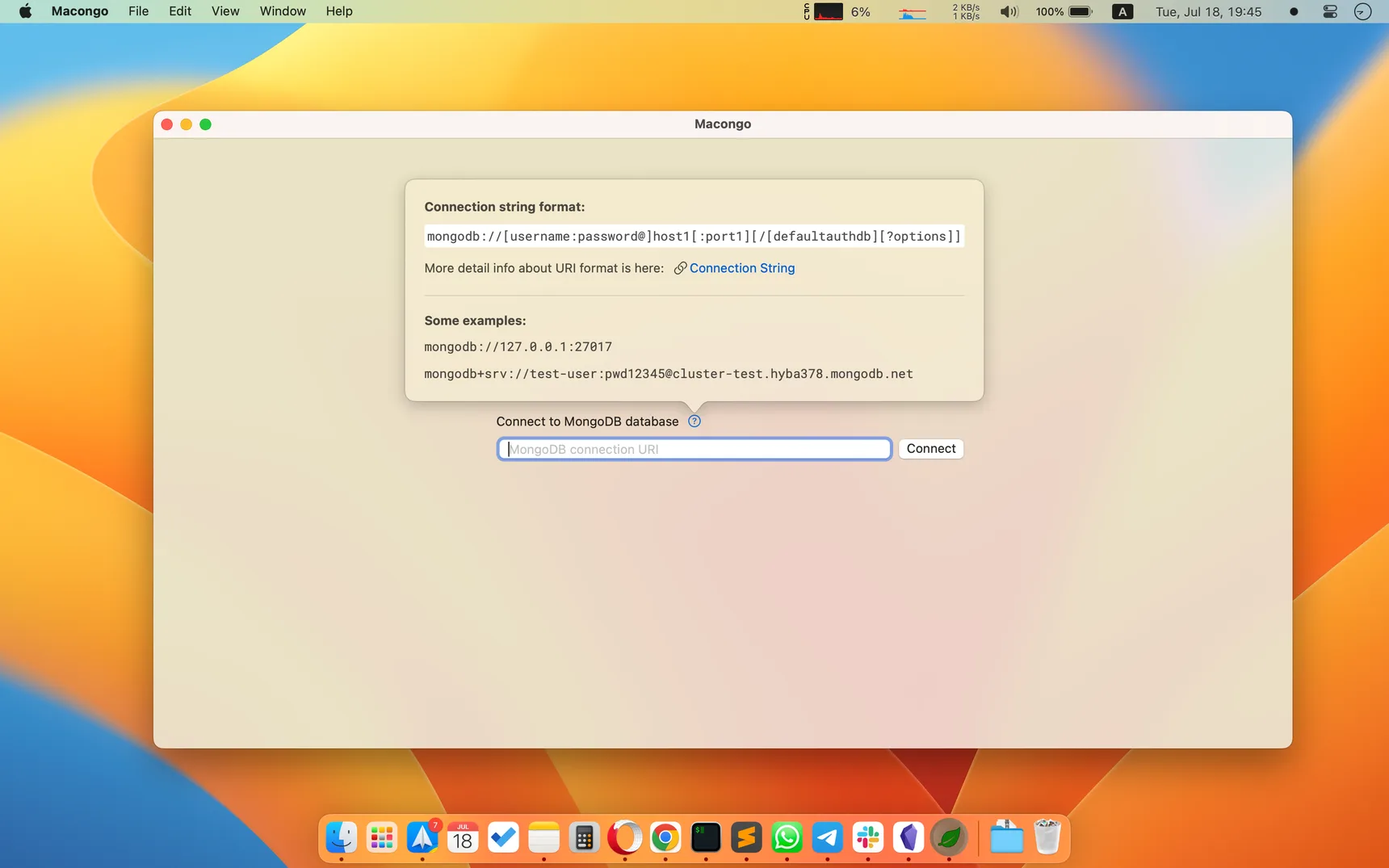This screenshot has height=868, width=1389.
Task: Open Google Chrome from the Dock
Action: (665, 838)
